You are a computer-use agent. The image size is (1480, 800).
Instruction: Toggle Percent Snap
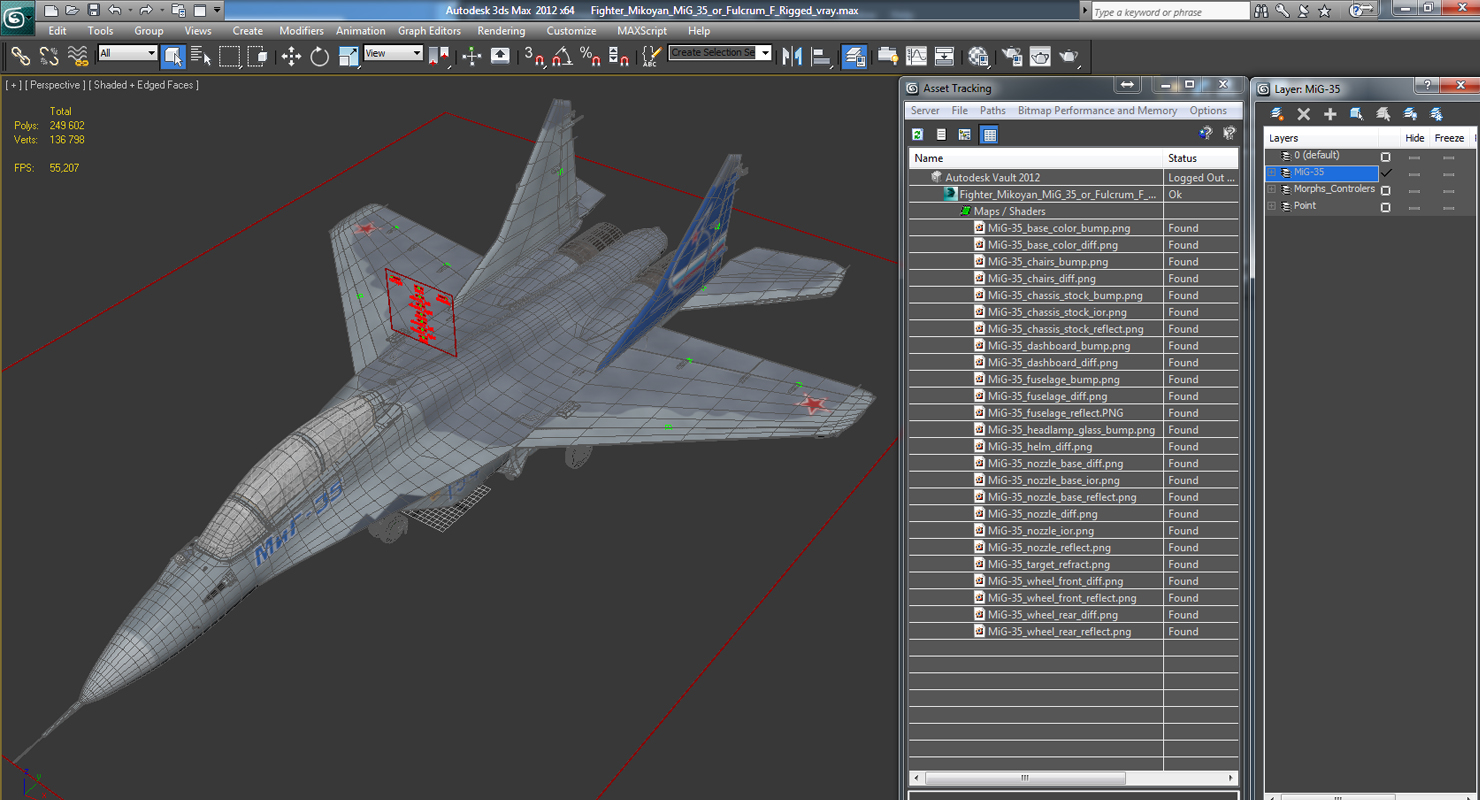[x=590, y=57]
